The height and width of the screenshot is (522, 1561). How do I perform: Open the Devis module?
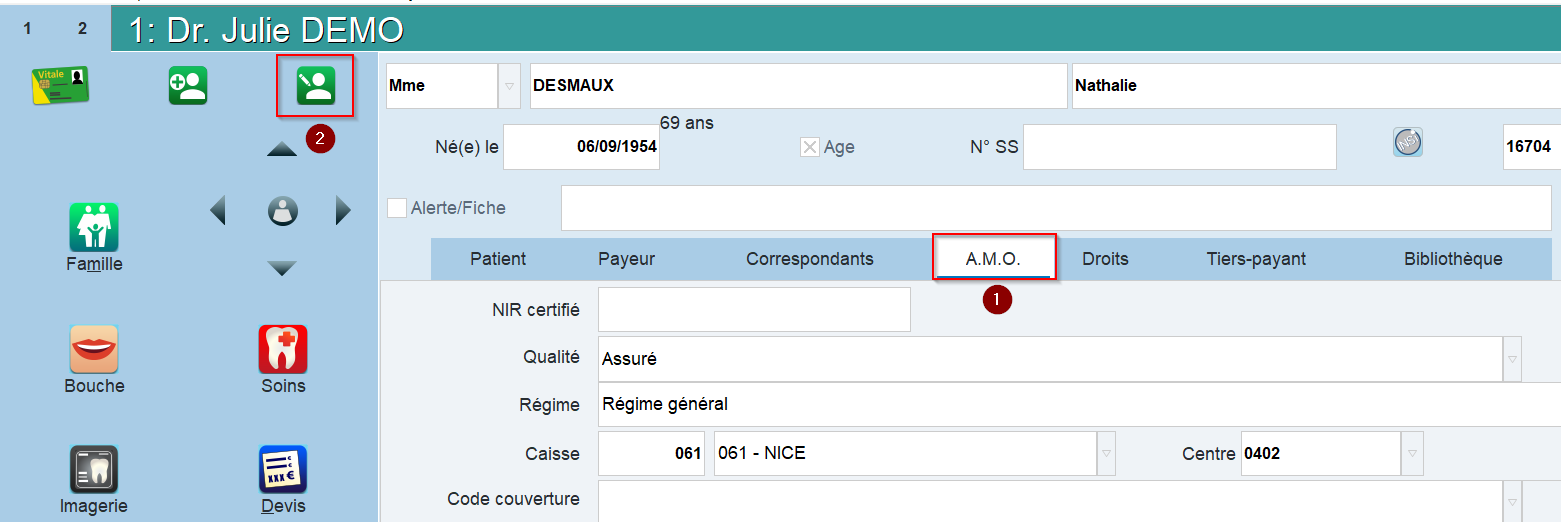point(283,480)
